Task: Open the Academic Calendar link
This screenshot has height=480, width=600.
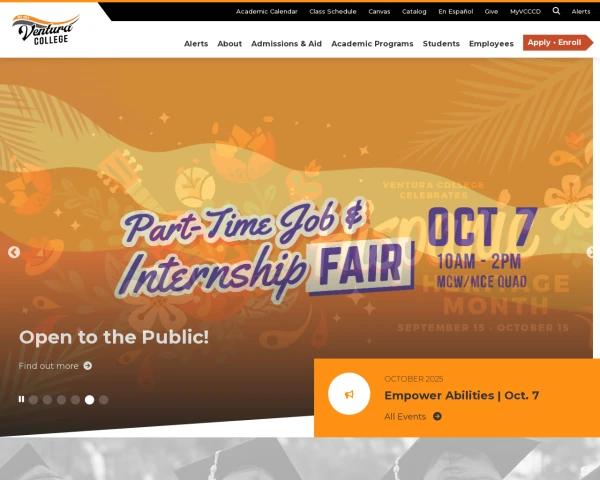Action: (x=267, y=11)
